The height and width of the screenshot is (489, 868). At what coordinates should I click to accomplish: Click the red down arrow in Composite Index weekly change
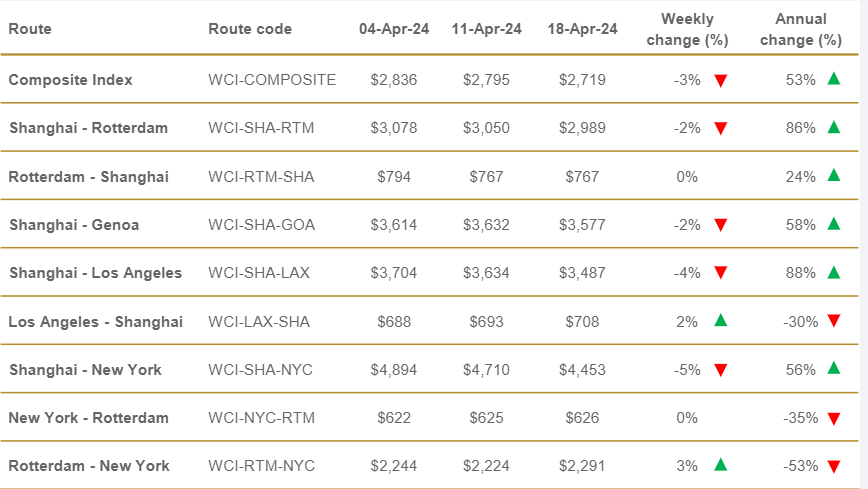pos(720,80)
